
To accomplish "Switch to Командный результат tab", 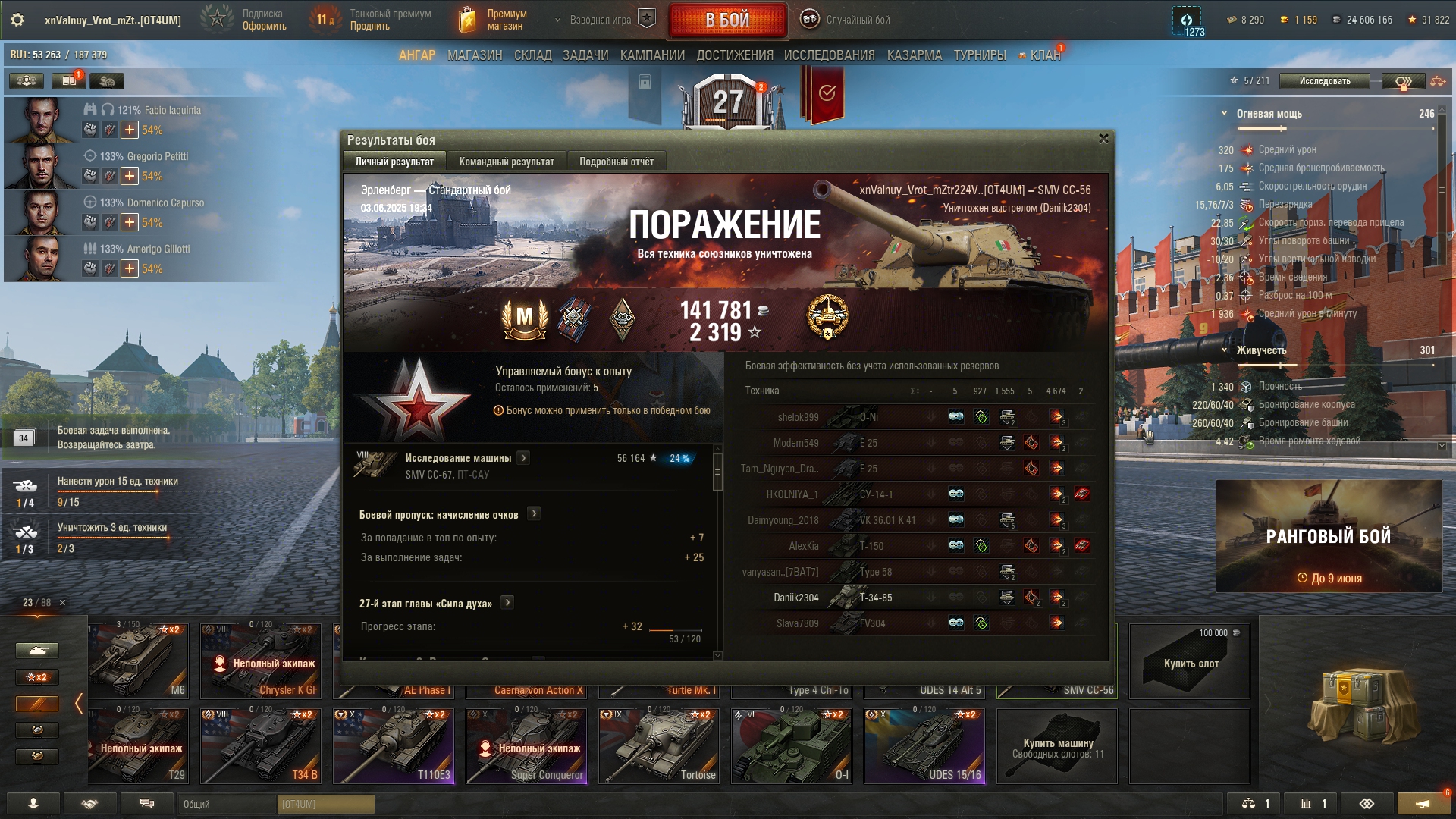I will pos(507,162).
